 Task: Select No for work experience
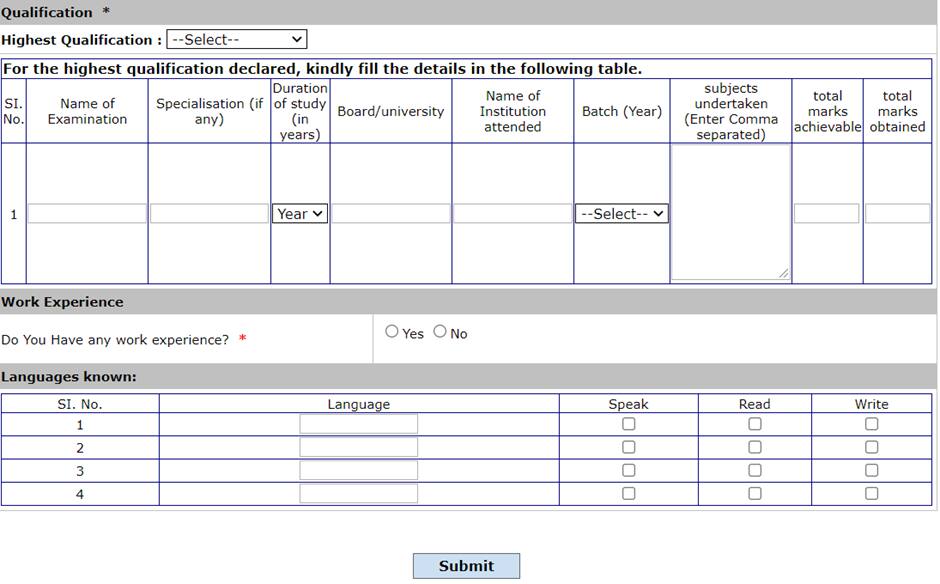[440, 332]
